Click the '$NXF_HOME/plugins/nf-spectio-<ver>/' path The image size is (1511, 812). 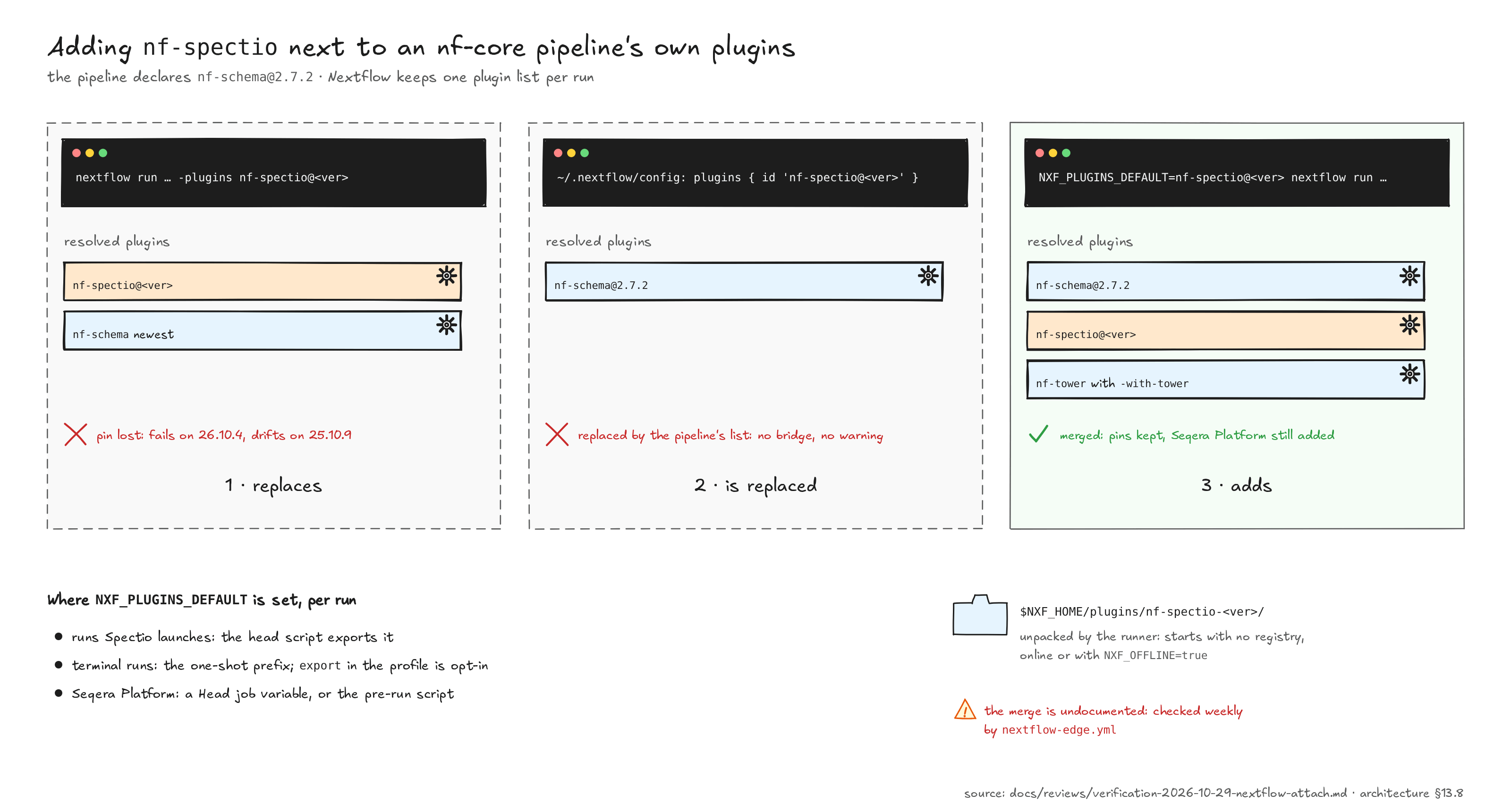tap(1141, 611)
